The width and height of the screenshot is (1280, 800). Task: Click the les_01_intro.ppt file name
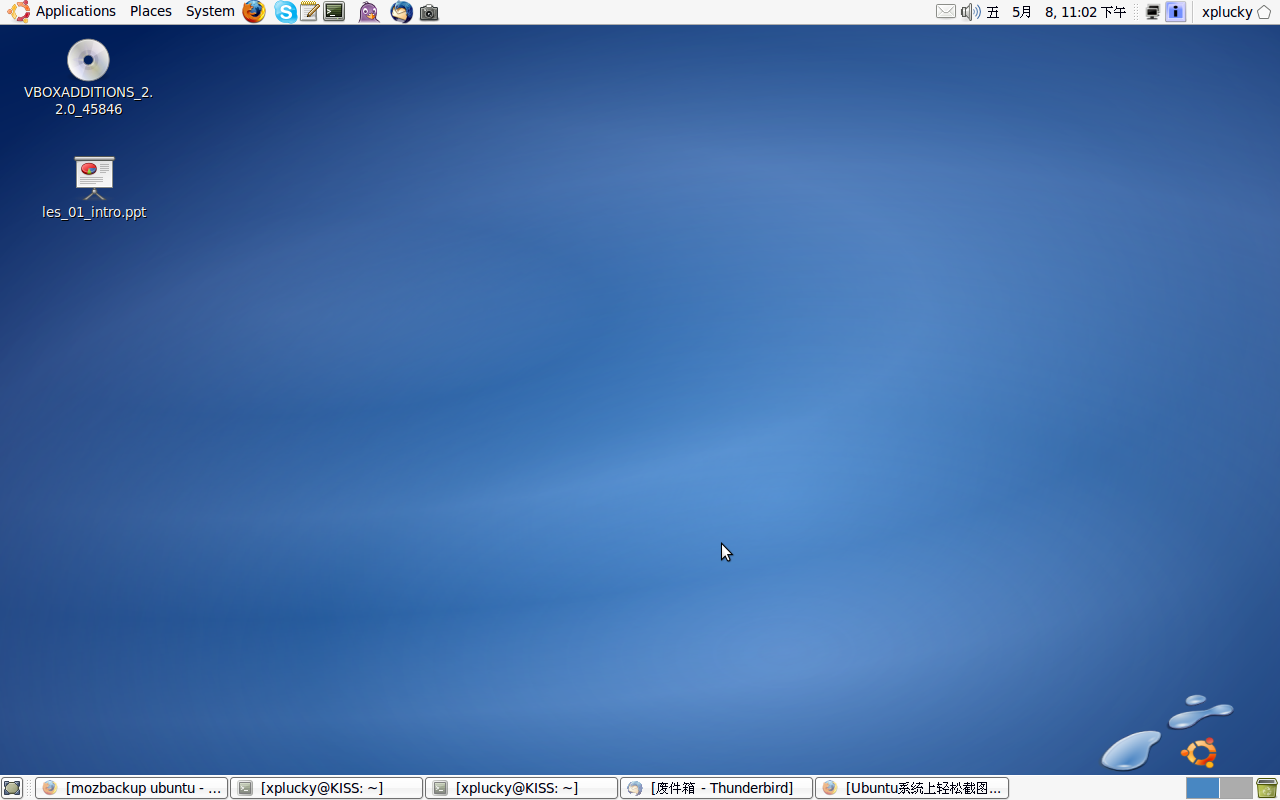tap(94, 212)
